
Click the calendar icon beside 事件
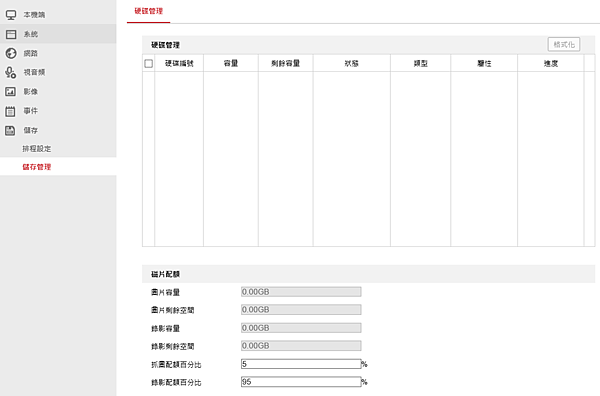10,111
